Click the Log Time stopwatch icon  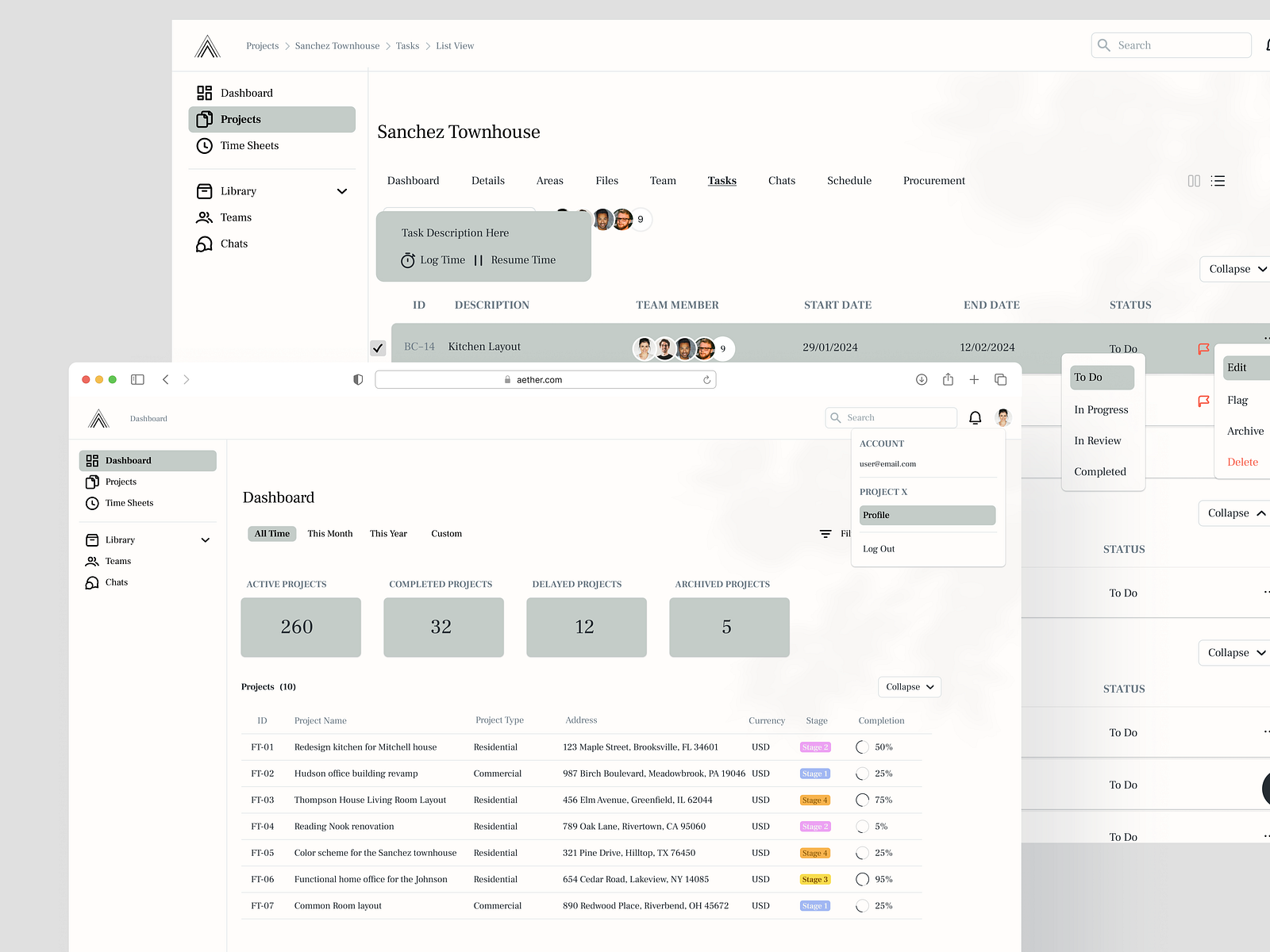(x=408, y=260)
